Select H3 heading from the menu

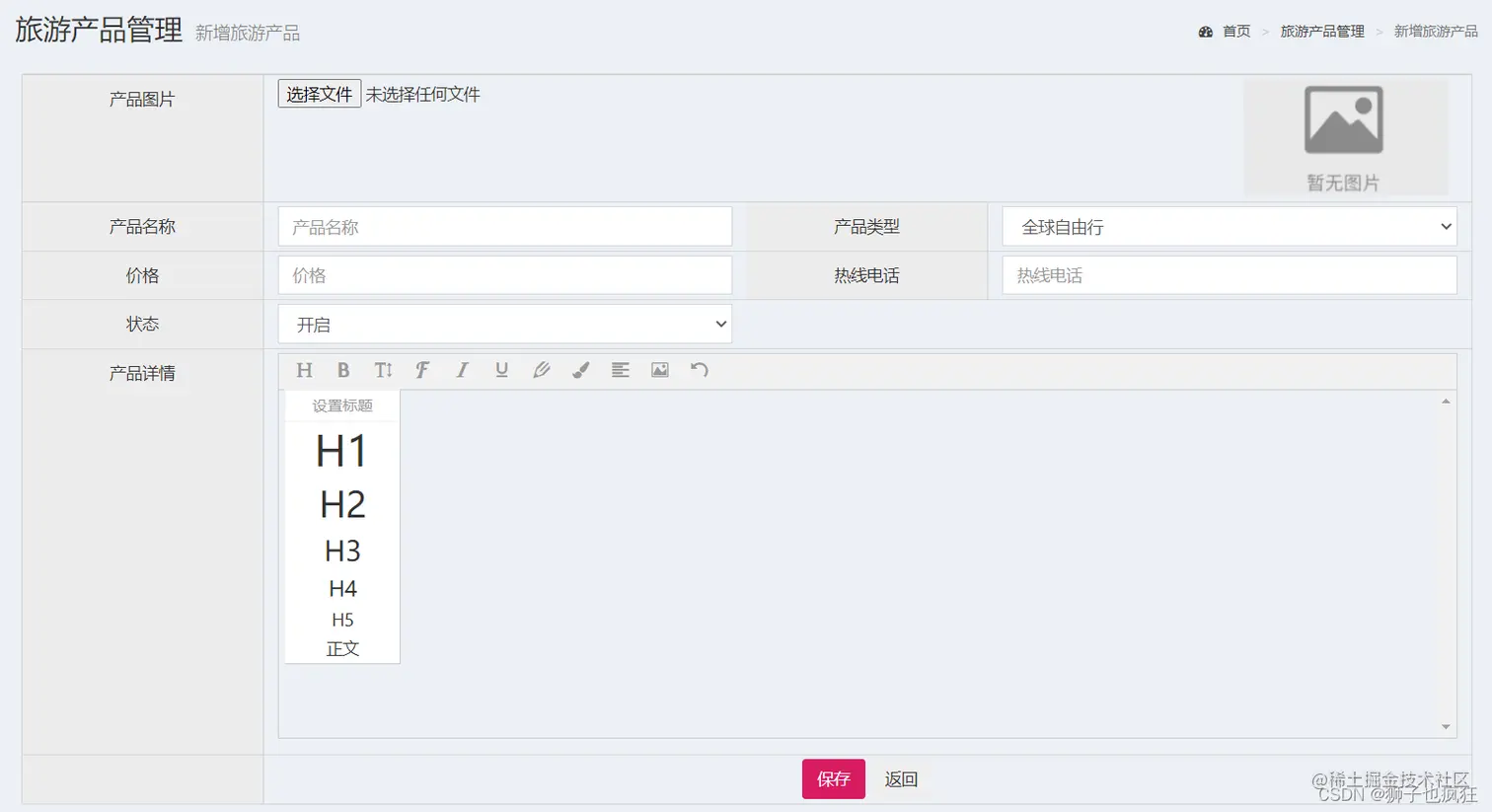342,551
